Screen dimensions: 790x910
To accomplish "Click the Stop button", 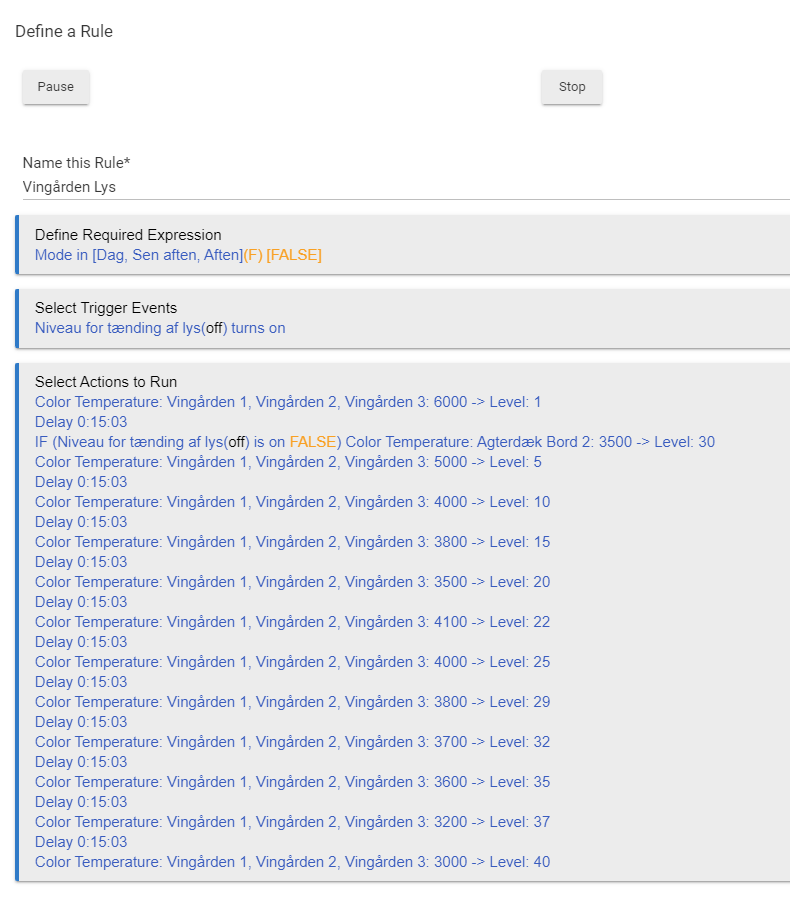I will (x=572, y=87).
